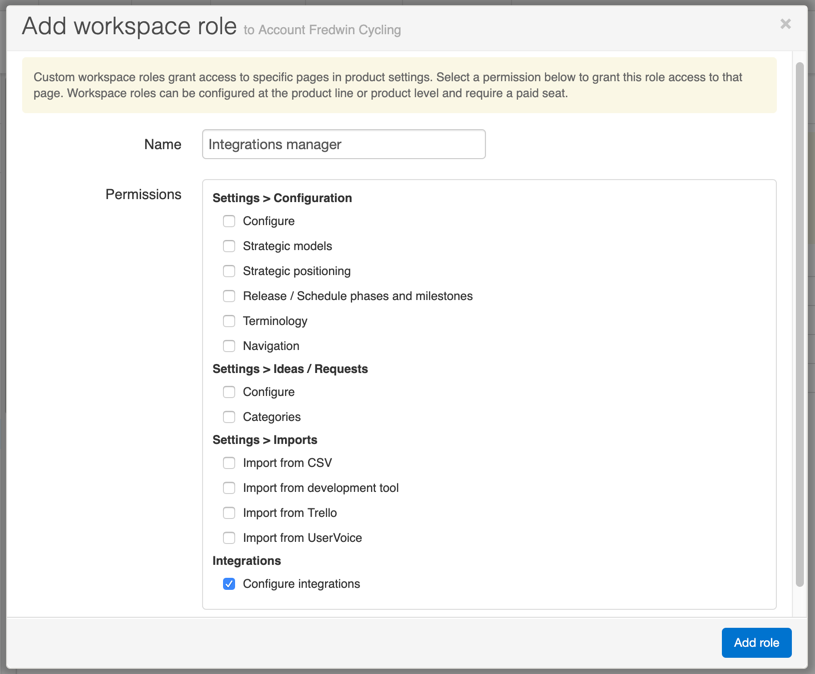The width and height of the screenshot is (815, 674).
Task: Click the Categories label text
Action: click(x=271, y=417)
